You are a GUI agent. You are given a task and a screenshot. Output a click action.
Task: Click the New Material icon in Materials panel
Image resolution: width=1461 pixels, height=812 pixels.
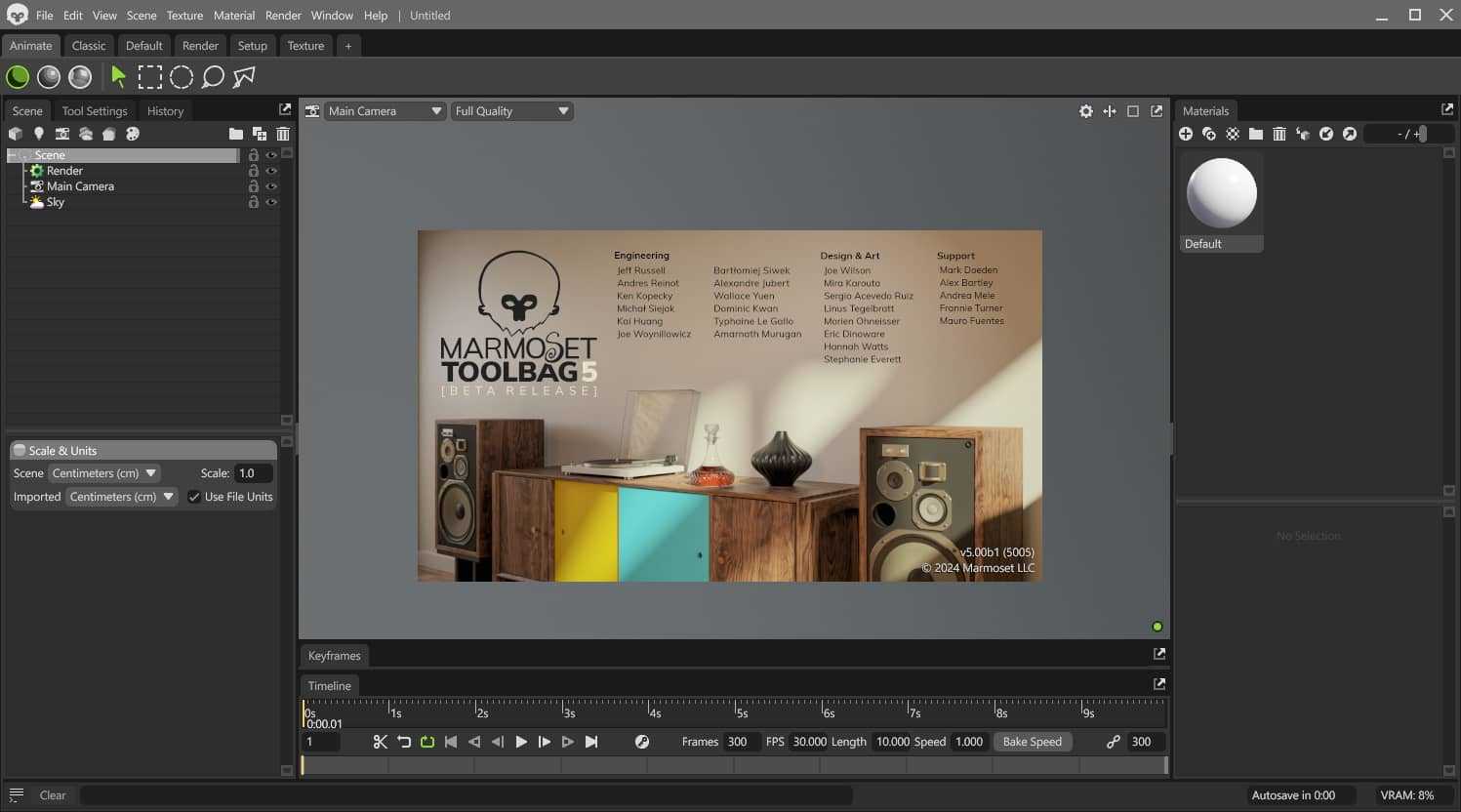click(x=1186, y=134)
